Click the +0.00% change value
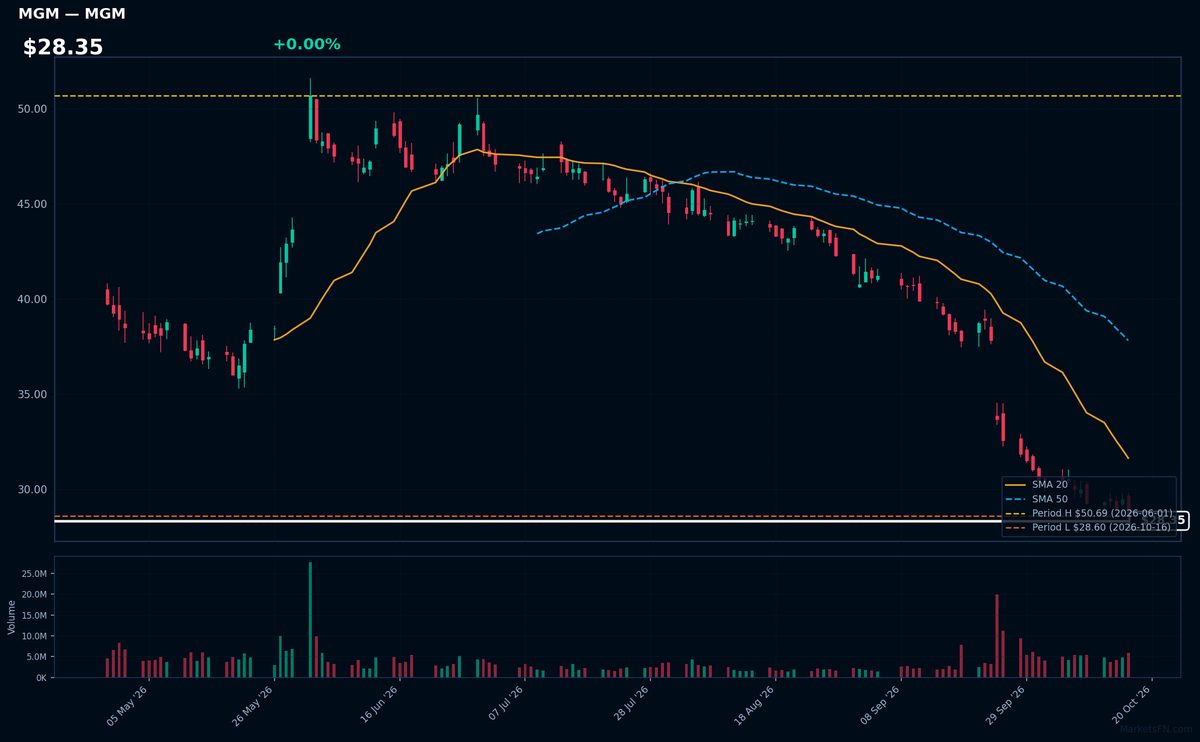The height and width of the screenshot is (742, 1200). (306, 44)
